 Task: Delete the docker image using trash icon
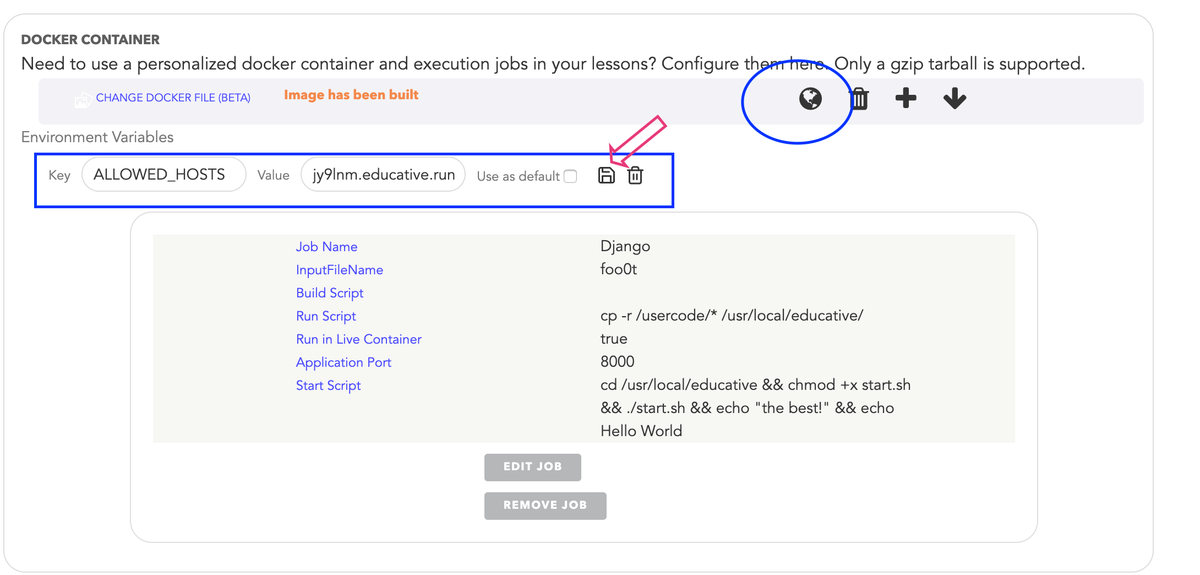point(859,98)
